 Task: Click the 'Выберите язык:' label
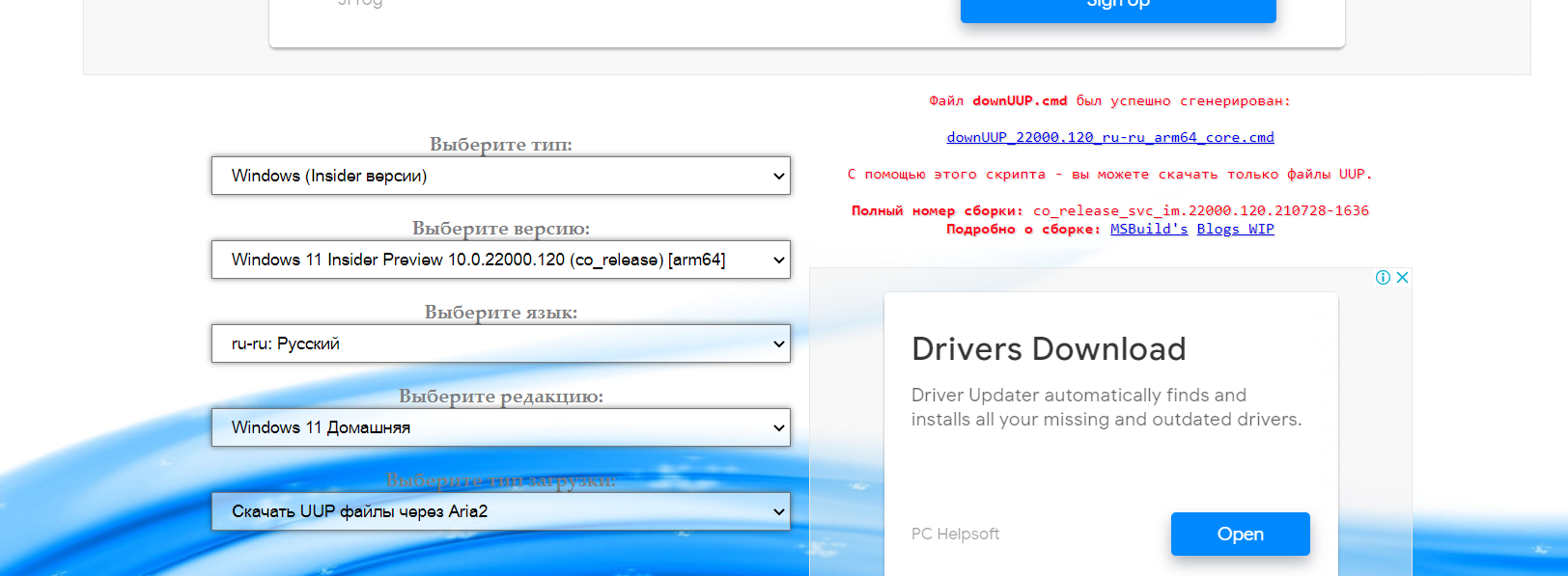500,312
